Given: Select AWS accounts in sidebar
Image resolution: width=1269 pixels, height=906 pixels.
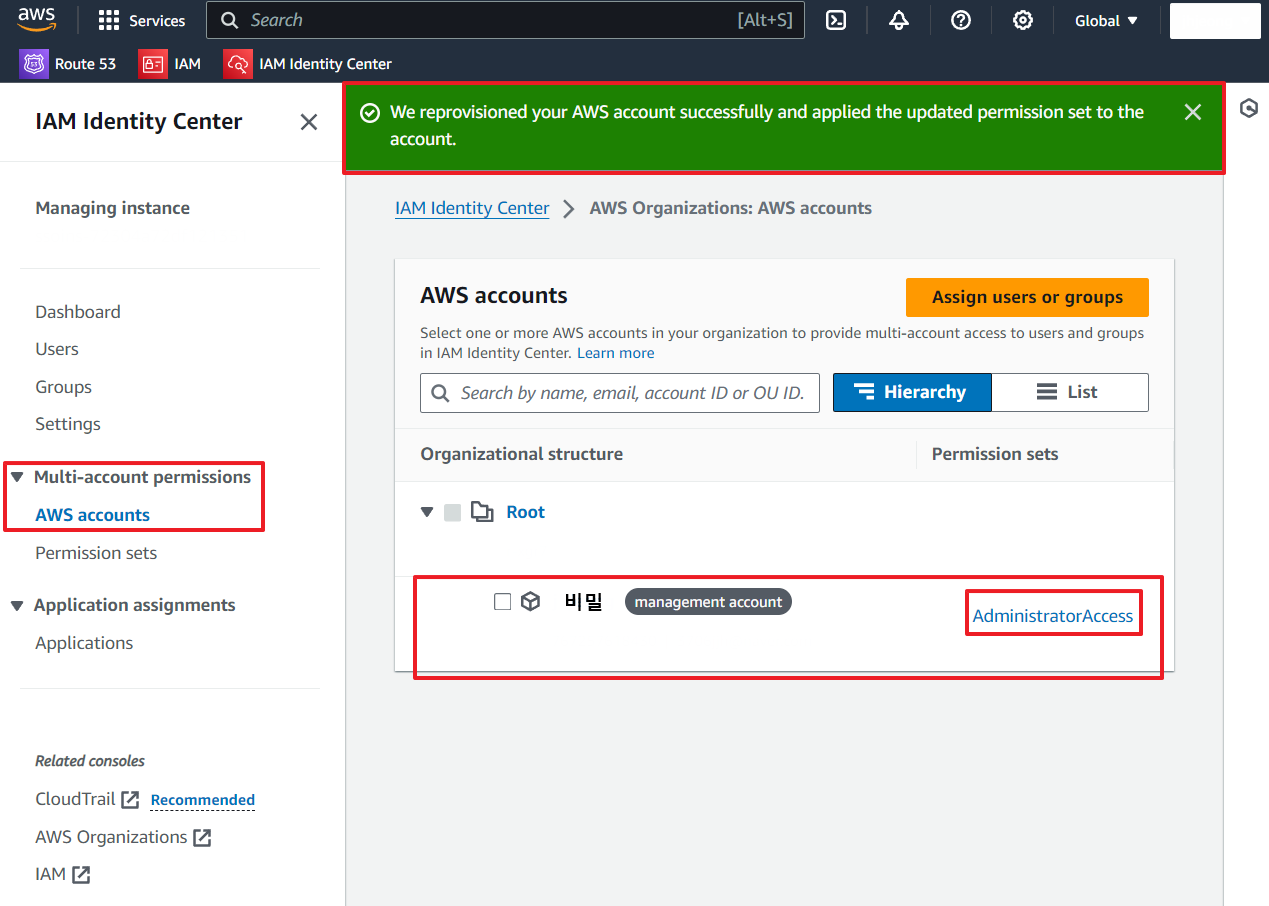Looking at the screenshot, I should pyautogui.click(x=92, y=515).
